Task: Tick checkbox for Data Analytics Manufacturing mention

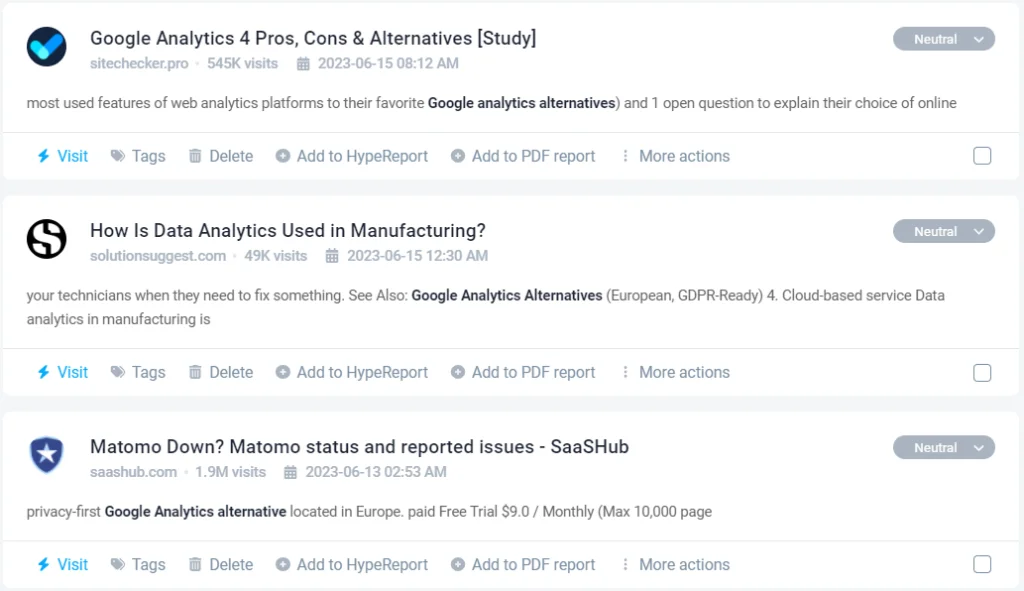Action: [x=982, y=372]
